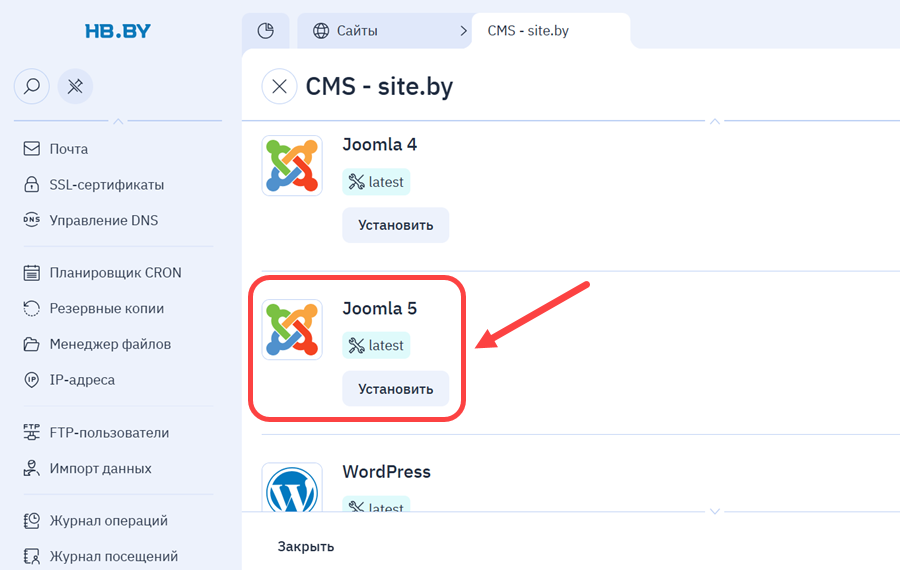Select Импорт данных menu label
Image resolution: width=900 pixels, height=570 pixels.
(100, 468)
